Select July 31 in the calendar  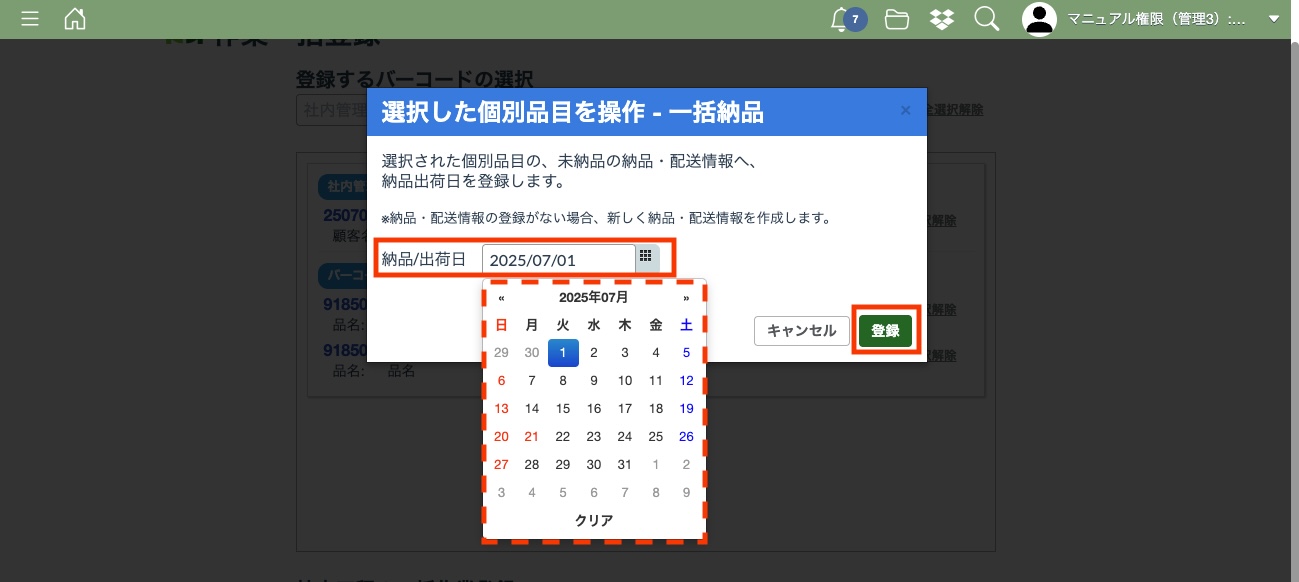point(625,464)
